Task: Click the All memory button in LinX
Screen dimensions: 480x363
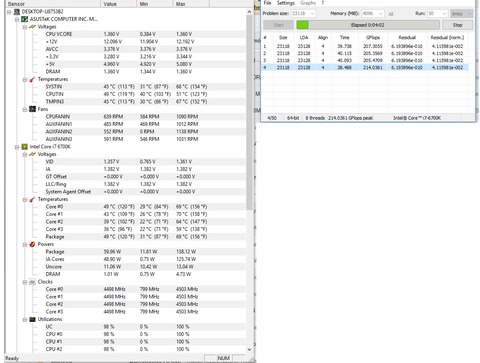Action: point(391,14)
